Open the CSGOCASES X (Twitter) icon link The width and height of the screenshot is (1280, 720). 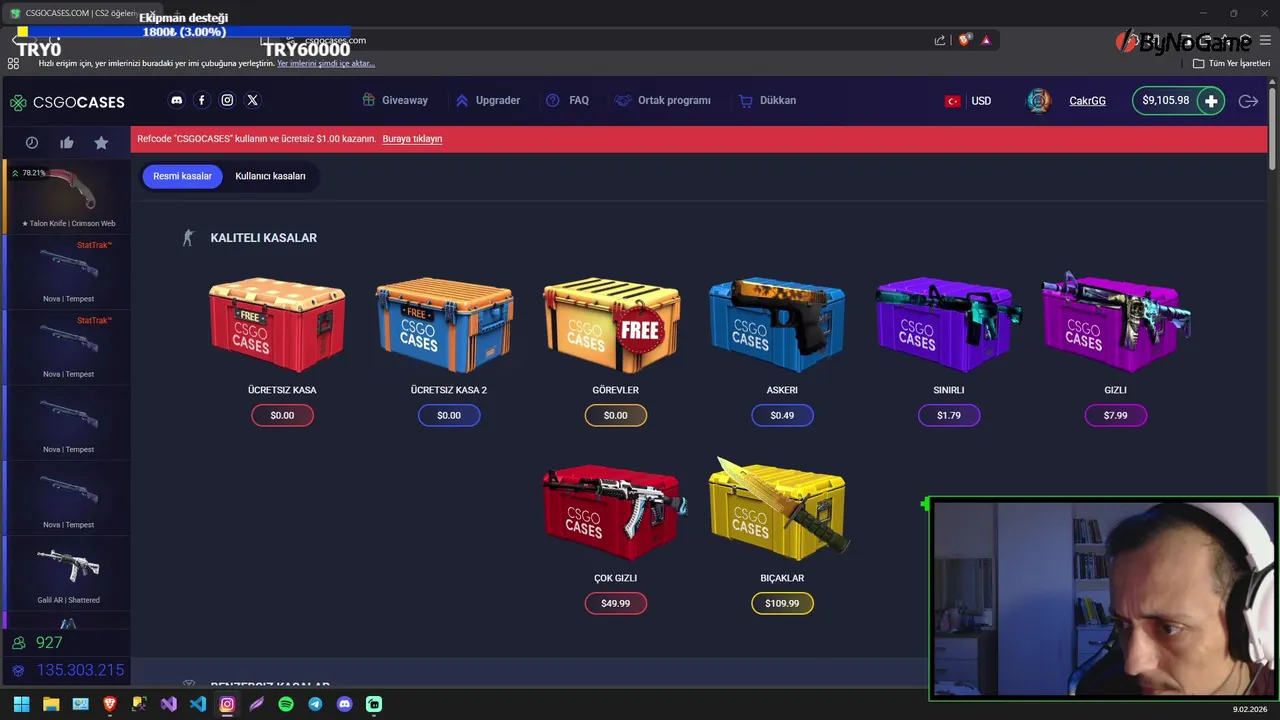pyautogui.click(x=253, y=100)
